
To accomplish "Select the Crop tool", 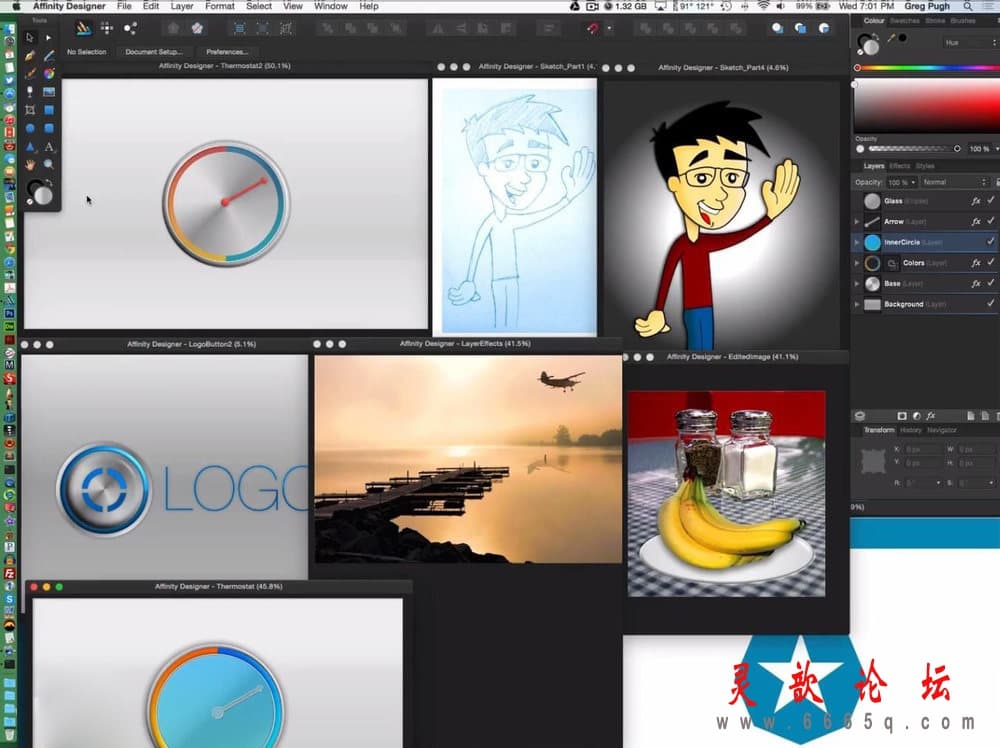I will 29,110.
